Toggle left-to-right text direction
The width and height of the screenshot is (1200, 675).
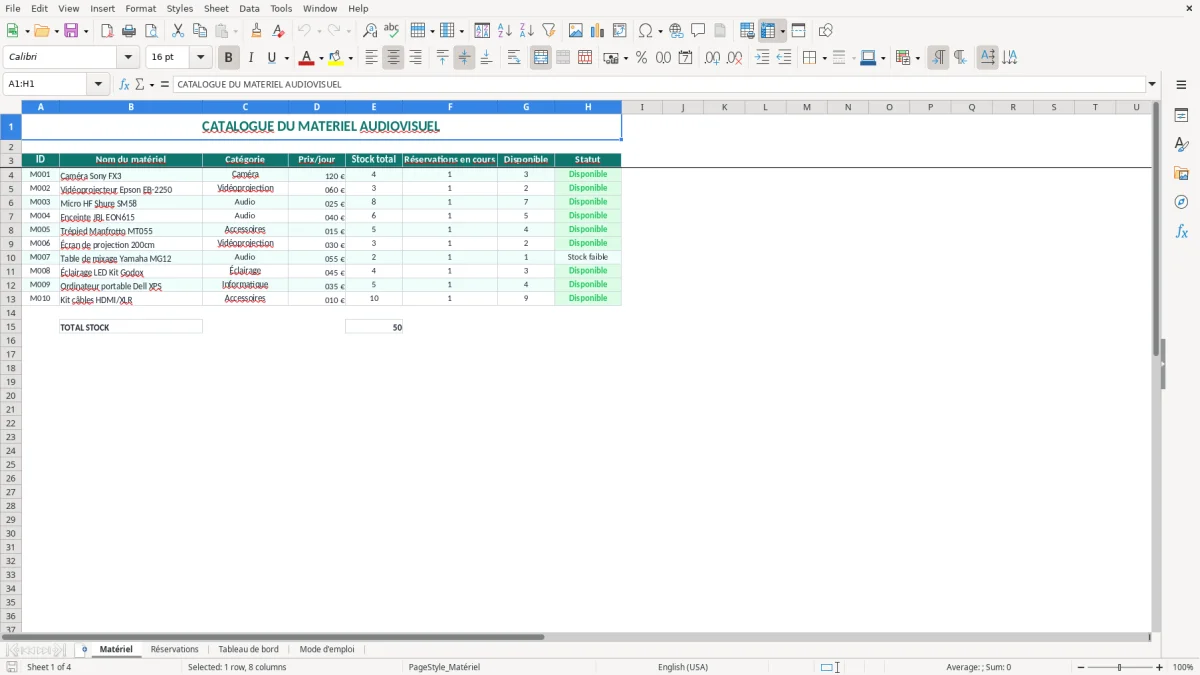coord(938,58)
